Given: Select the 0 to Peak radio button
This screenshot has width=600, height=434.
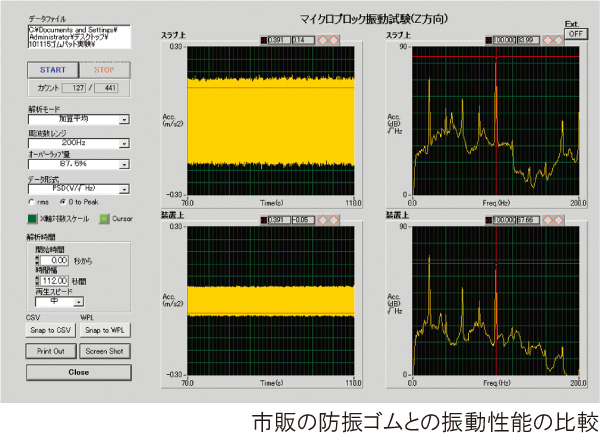Looking at the screenshot, I should click(x=64, y=201).
